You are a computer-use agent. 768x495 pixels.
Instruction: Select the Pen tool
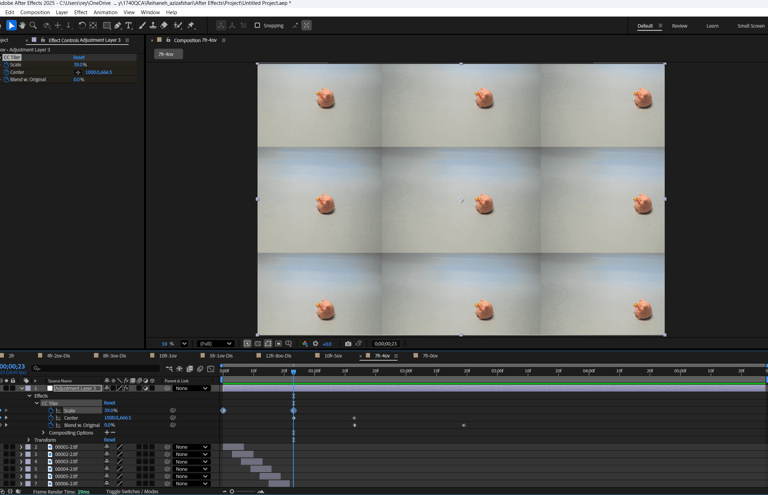[118, 25]
